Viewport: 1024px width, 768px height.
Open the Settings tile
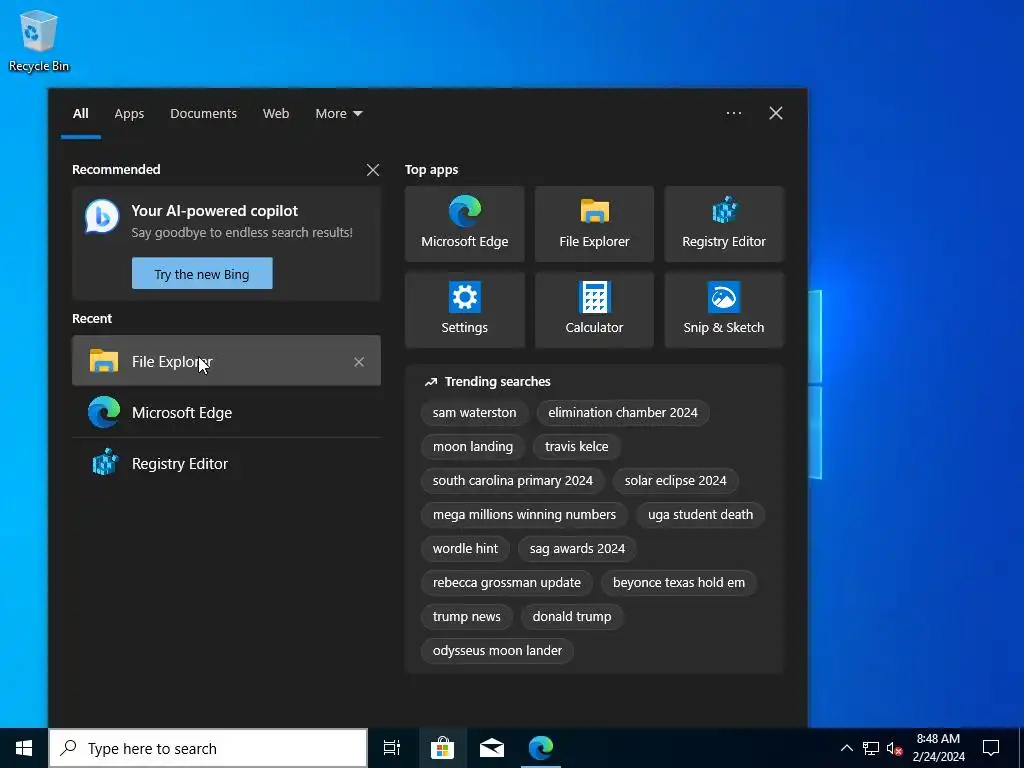(x=464, y=310)
